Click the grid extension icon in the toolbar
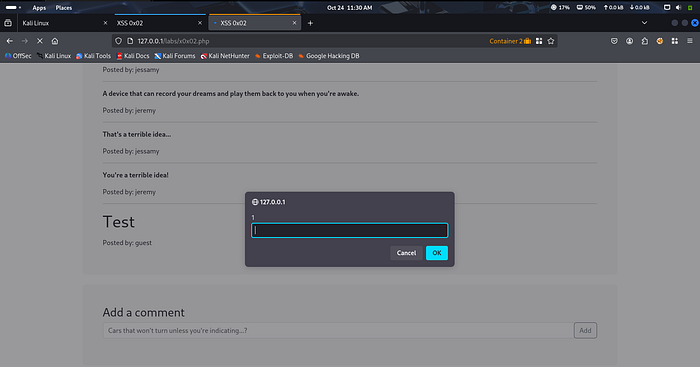 coord(675,41)
